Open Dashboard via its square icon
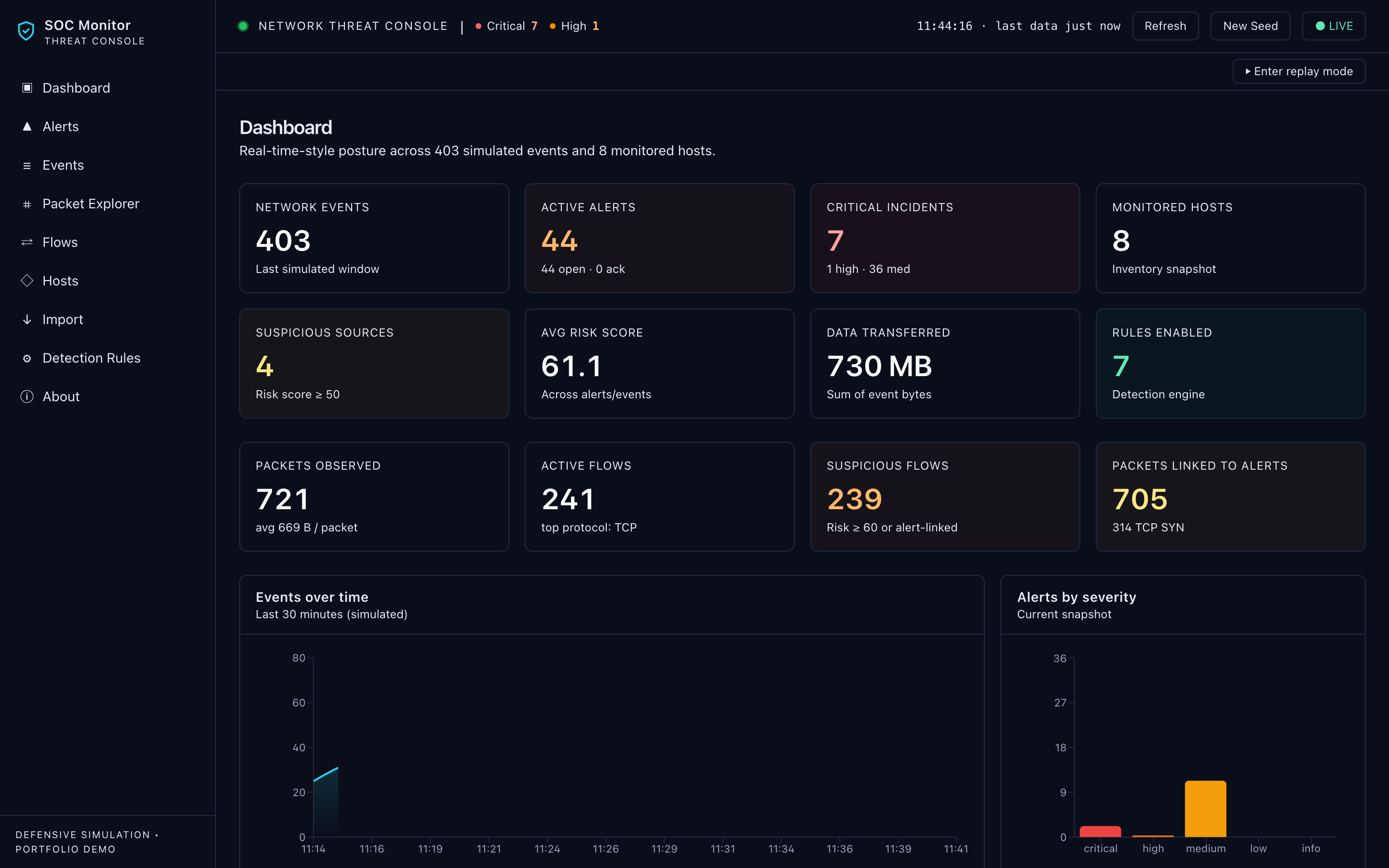Screen dimensions: 1389x868 (27, 88)
